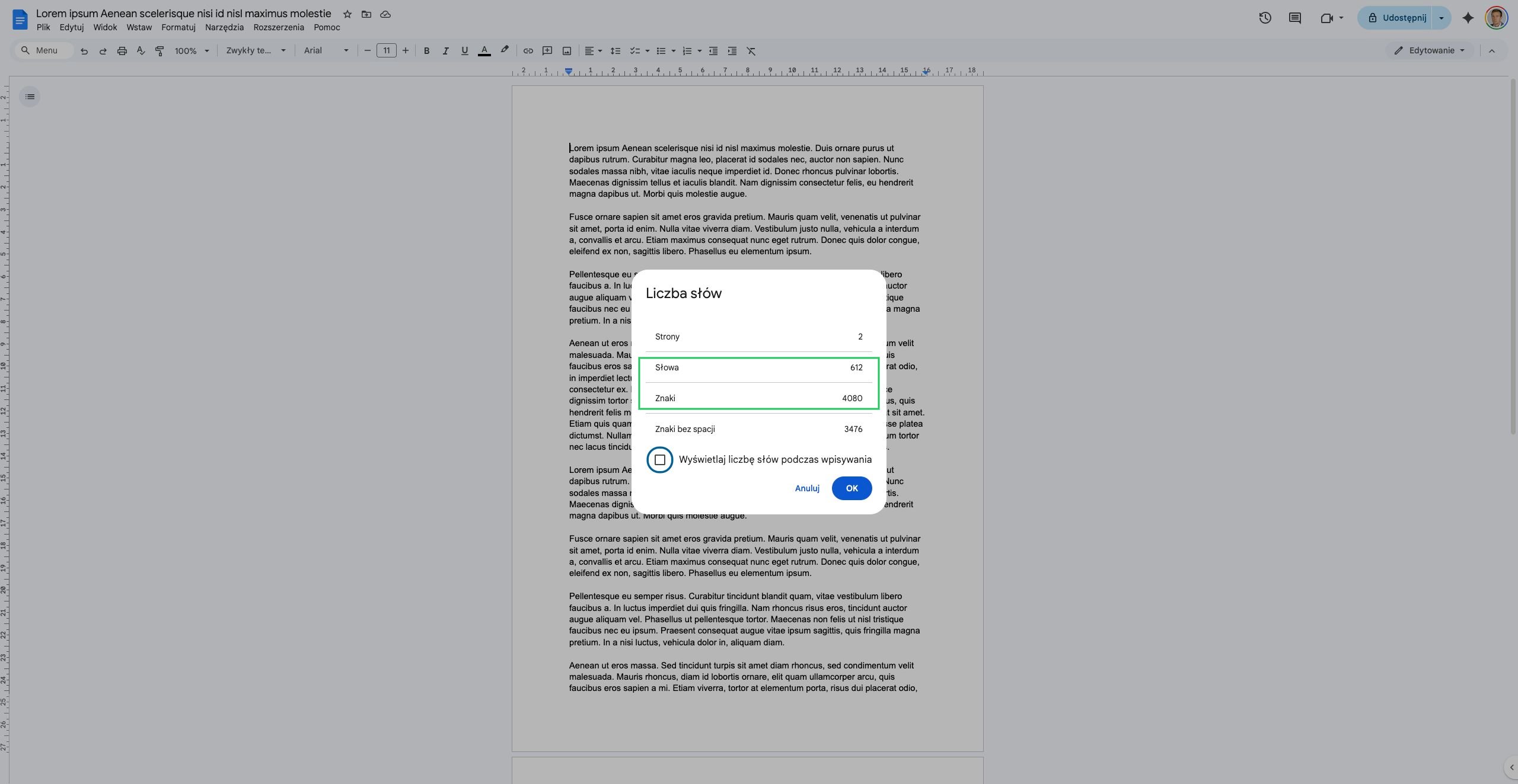Add a comment using the toolbar icon
Viewport: 1518px width, 784px height.
point(547,51)
